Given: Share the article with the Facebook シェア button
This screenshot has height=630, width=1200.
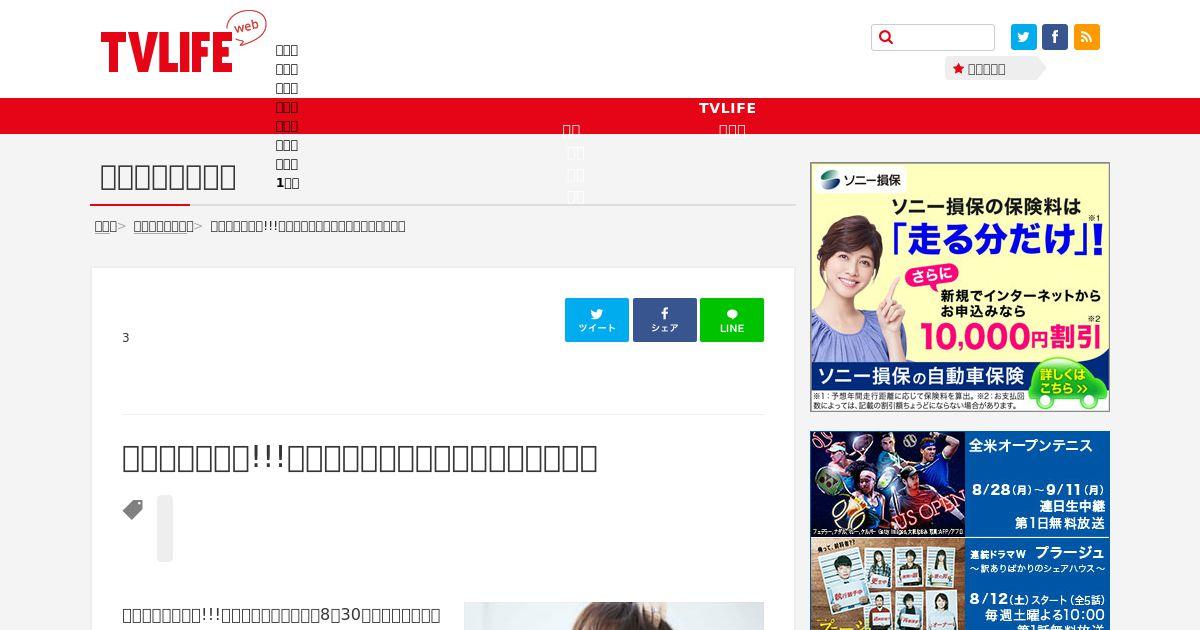Looking at the screenshot, I should coord(665,320).
